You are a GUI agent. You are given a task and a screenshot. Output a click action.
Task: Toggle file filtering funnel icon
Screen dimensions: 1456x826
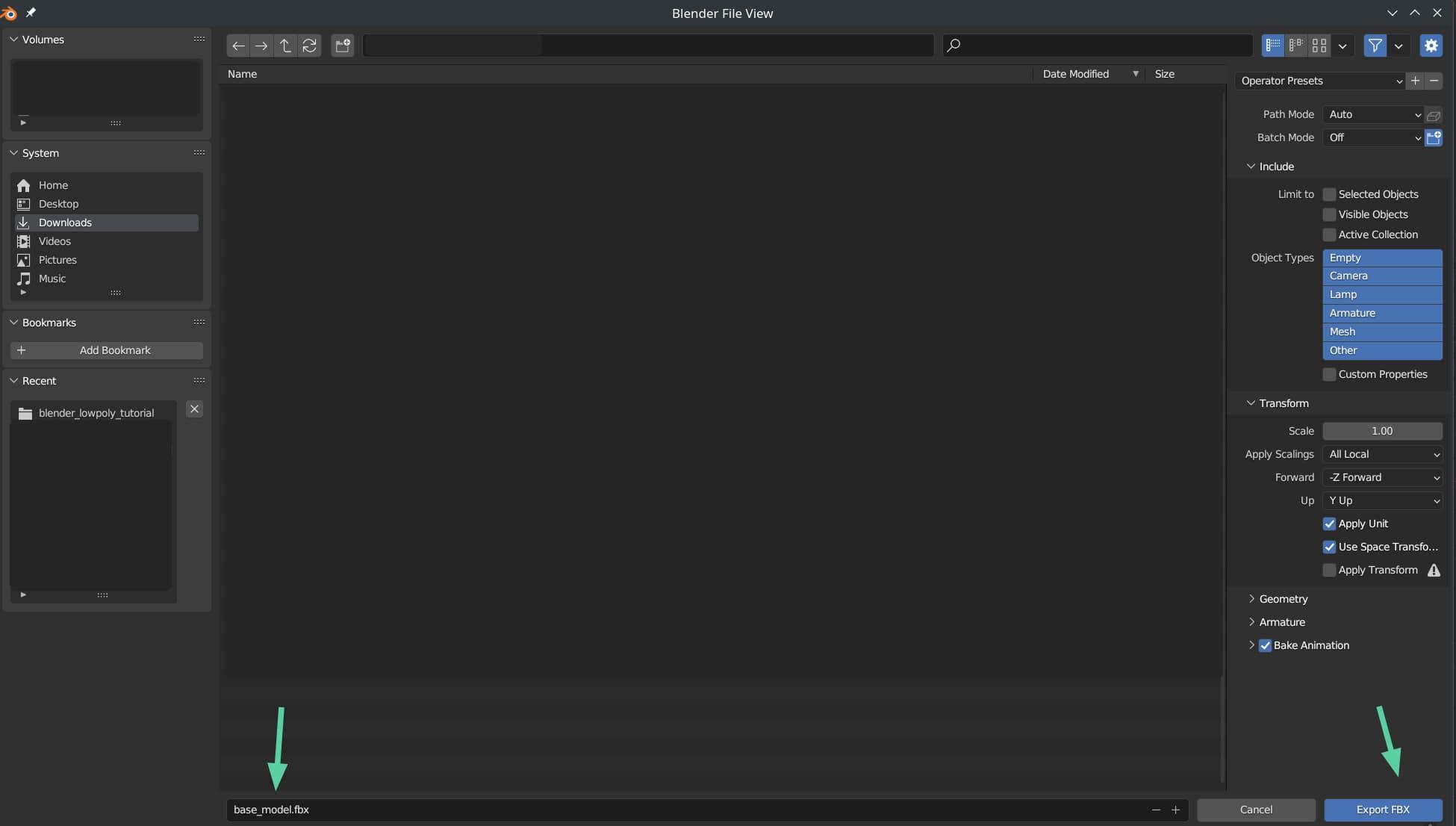pyautogui.click(x=1375, y=46)
